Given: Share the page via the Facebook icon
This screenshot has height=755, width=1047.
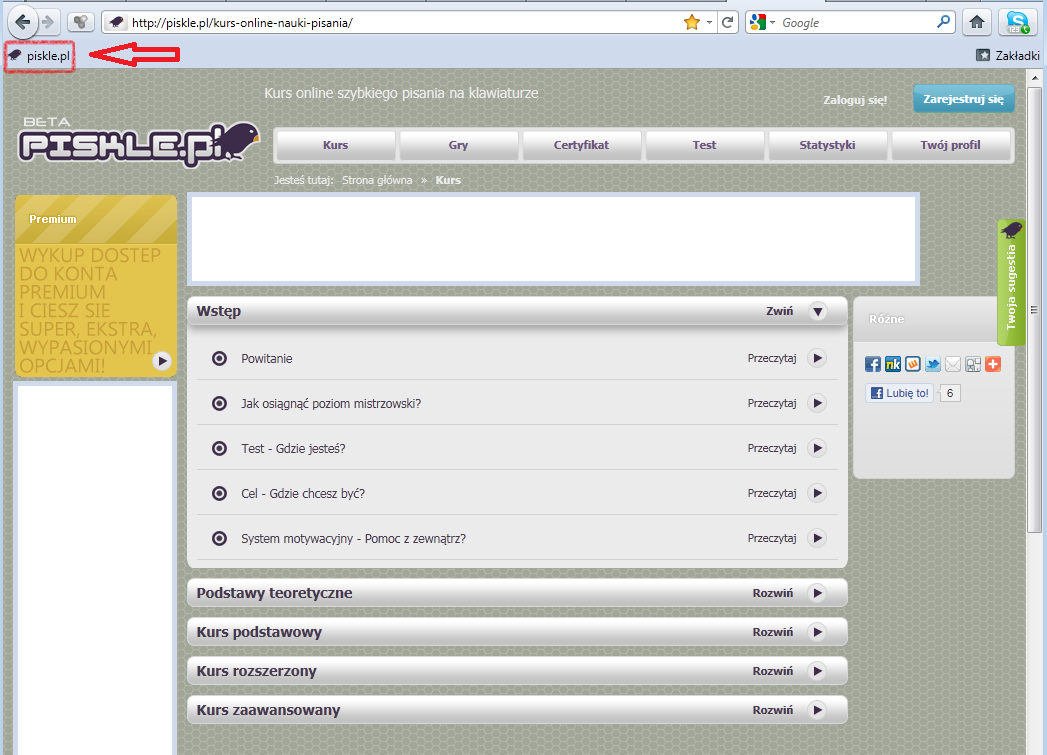Looking at the screenshot, I should 873,364.
